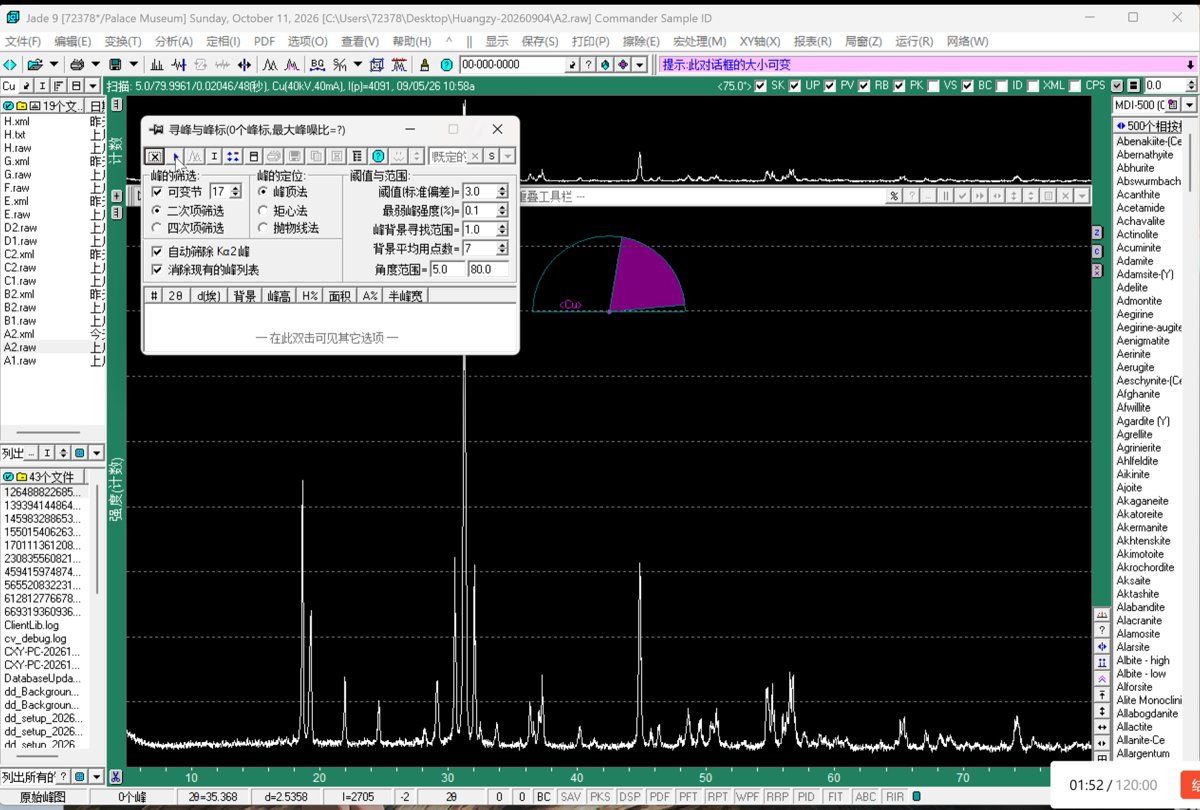This screenshot has height=810, width=1200.
Task: Open the MDI-500 database dropdown
Action: (x=1189, y=104)
